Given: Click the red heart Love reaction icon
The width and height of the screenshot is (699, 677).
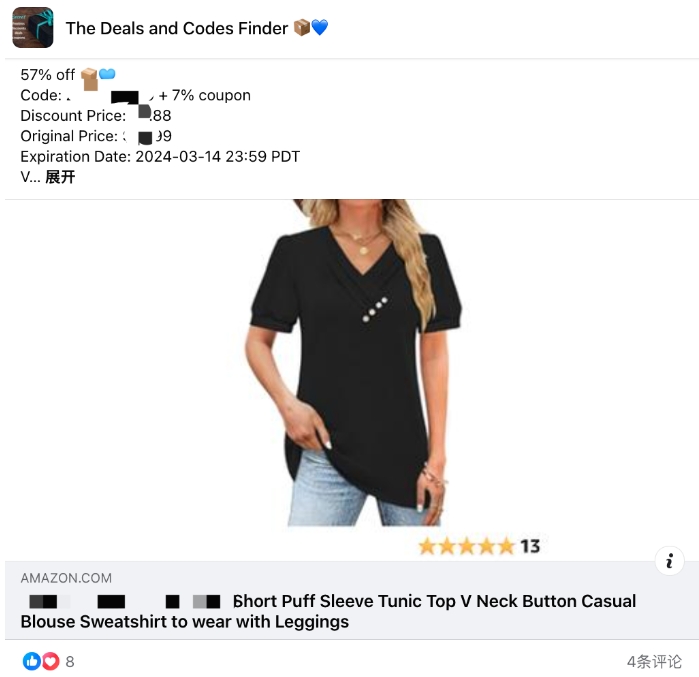Looking at the screenshot, I should pyautogui.click(x=50, y=661).
